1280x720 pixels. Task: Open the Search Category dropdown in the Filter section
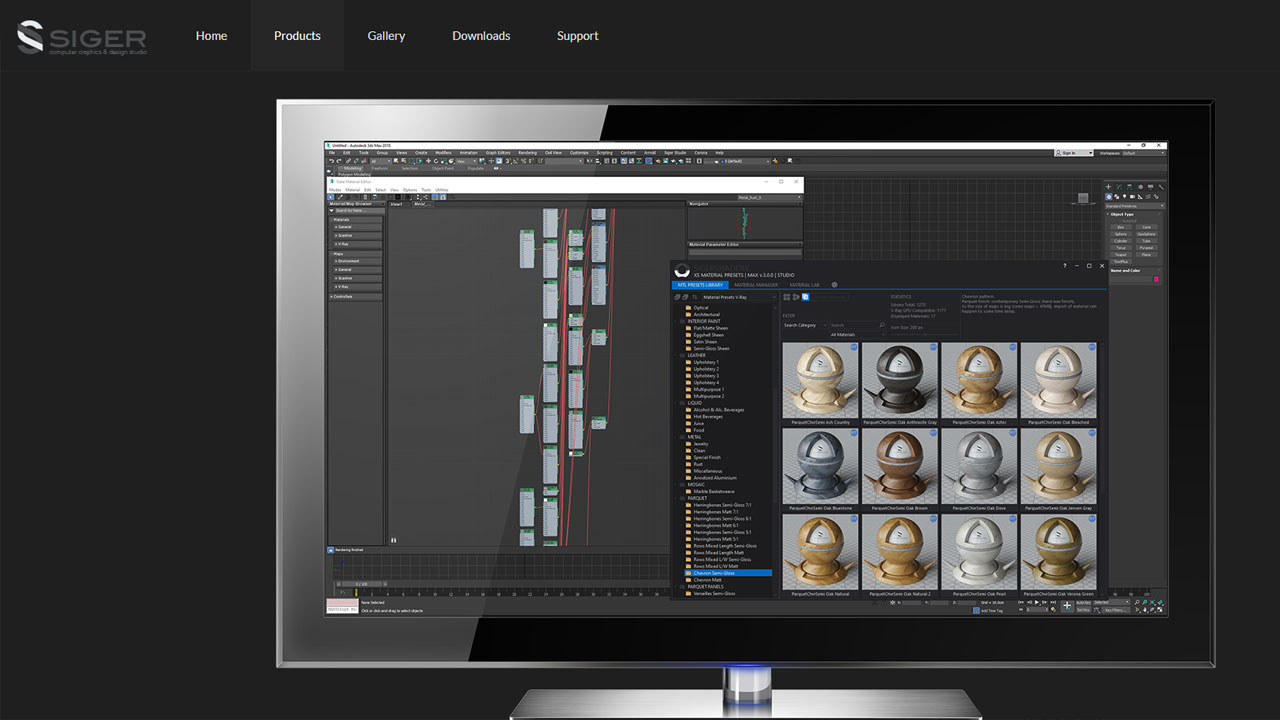point(806,324)
